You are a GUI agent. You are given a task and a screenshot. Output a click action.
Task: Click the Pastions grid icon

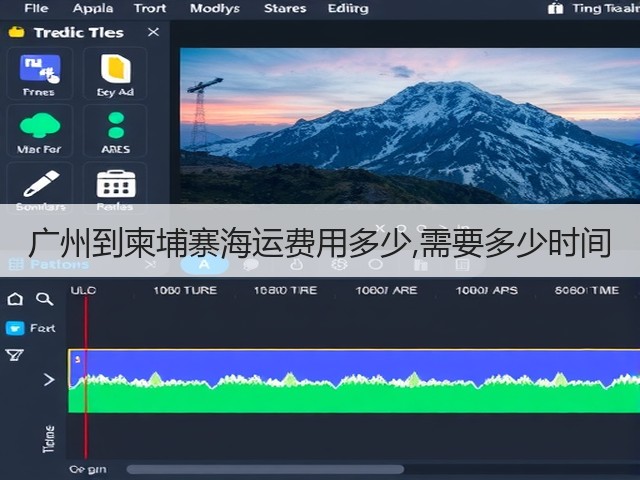pos(16,264)
